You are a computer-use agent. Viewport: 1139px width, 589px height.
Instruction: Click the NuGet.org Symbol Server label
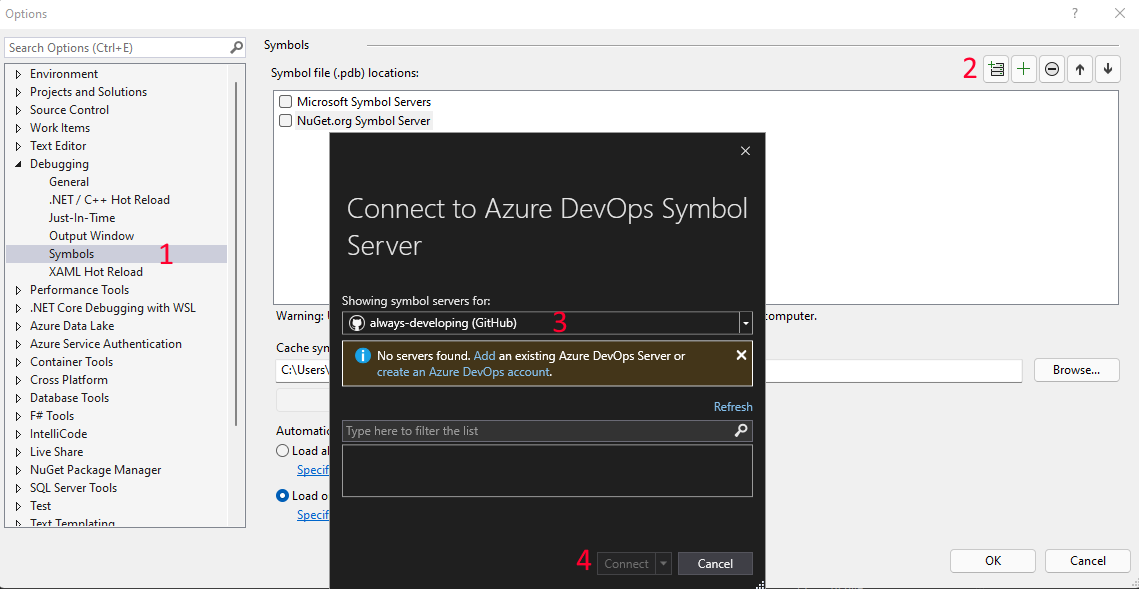(x=364, y=121)
